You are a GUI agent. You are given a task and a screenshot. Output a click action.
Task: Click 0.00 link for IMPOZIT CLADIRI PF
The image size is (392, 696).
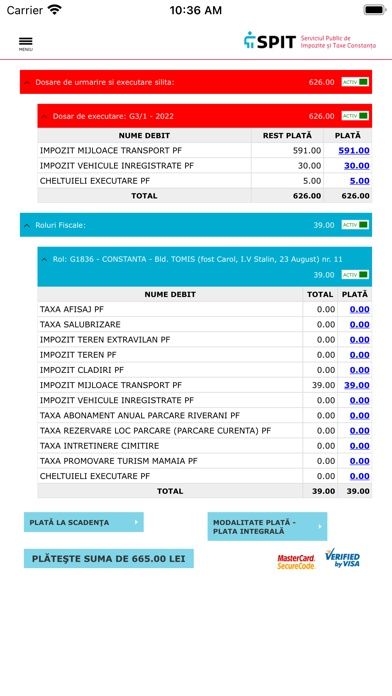[x=360, y=370]
